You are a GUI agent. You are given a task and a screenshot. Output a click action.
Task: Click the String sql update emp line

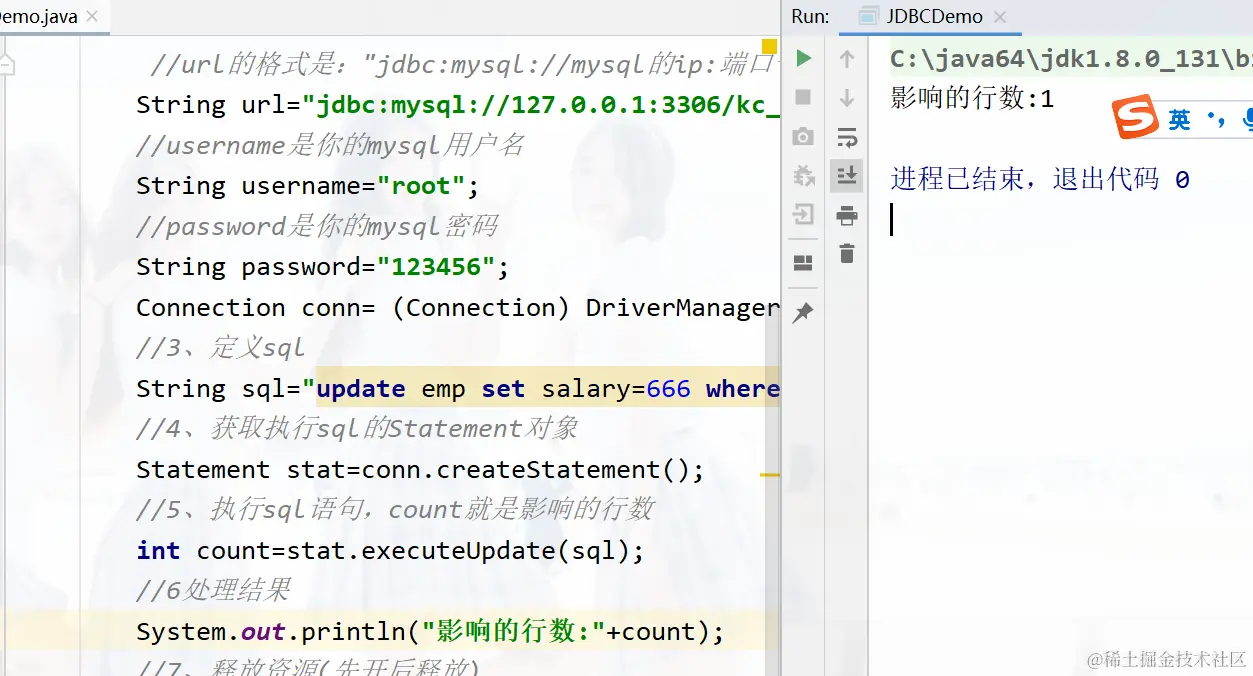[x=457, y=389]
